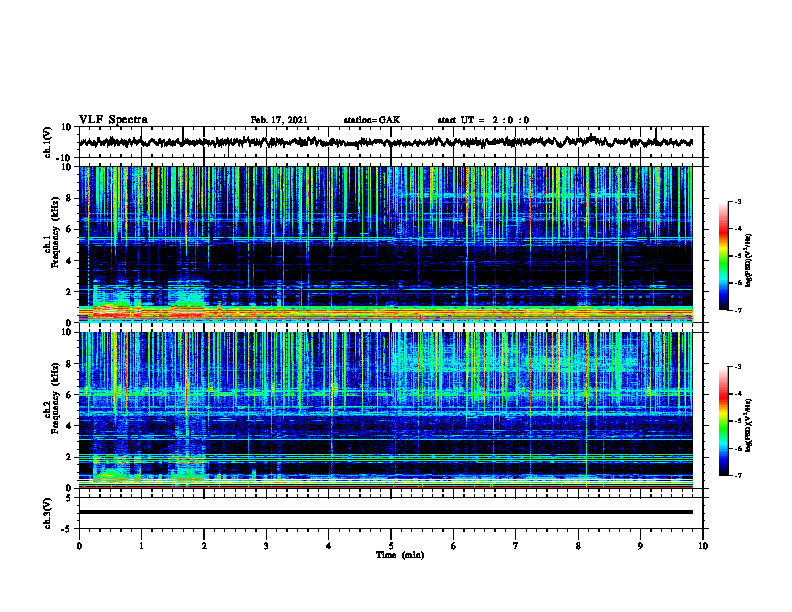Click the time axis tick label "7"
This screenshot has width=792, height=612.
(x=516, y=546)
